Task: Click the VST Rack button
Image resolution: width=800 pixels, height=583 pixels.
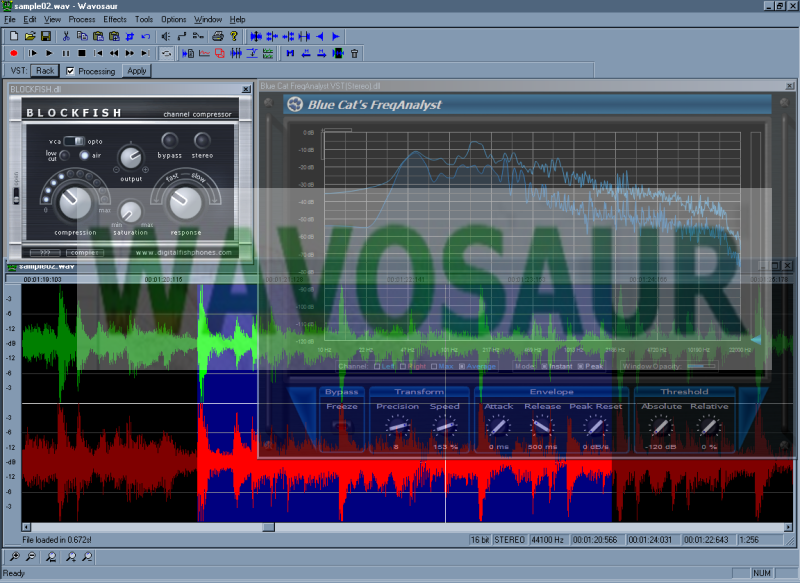Action: [x=45, y=71]
